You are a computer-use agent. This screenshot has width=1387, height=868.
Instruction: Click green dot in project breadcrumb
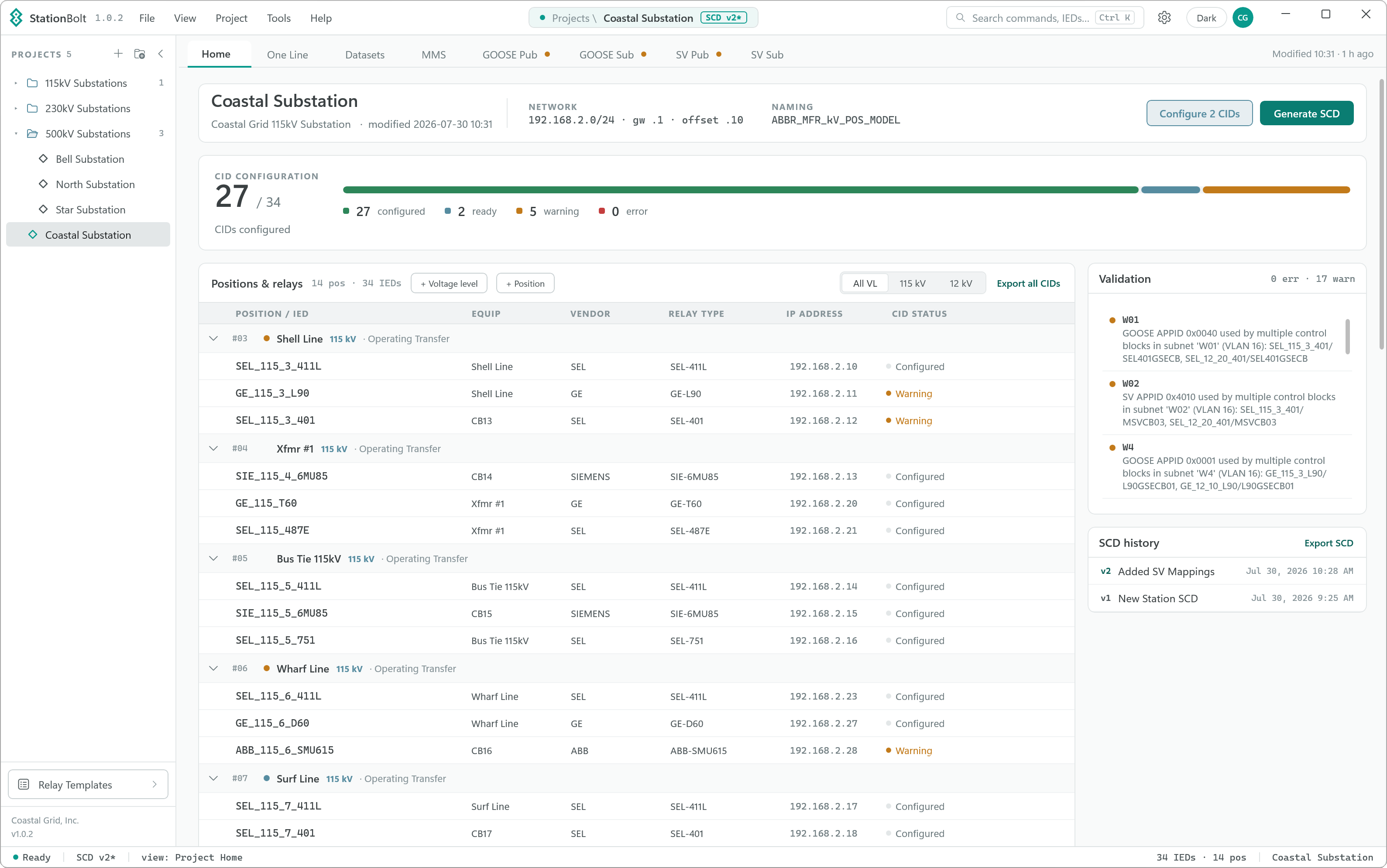(x=542, y=18)
